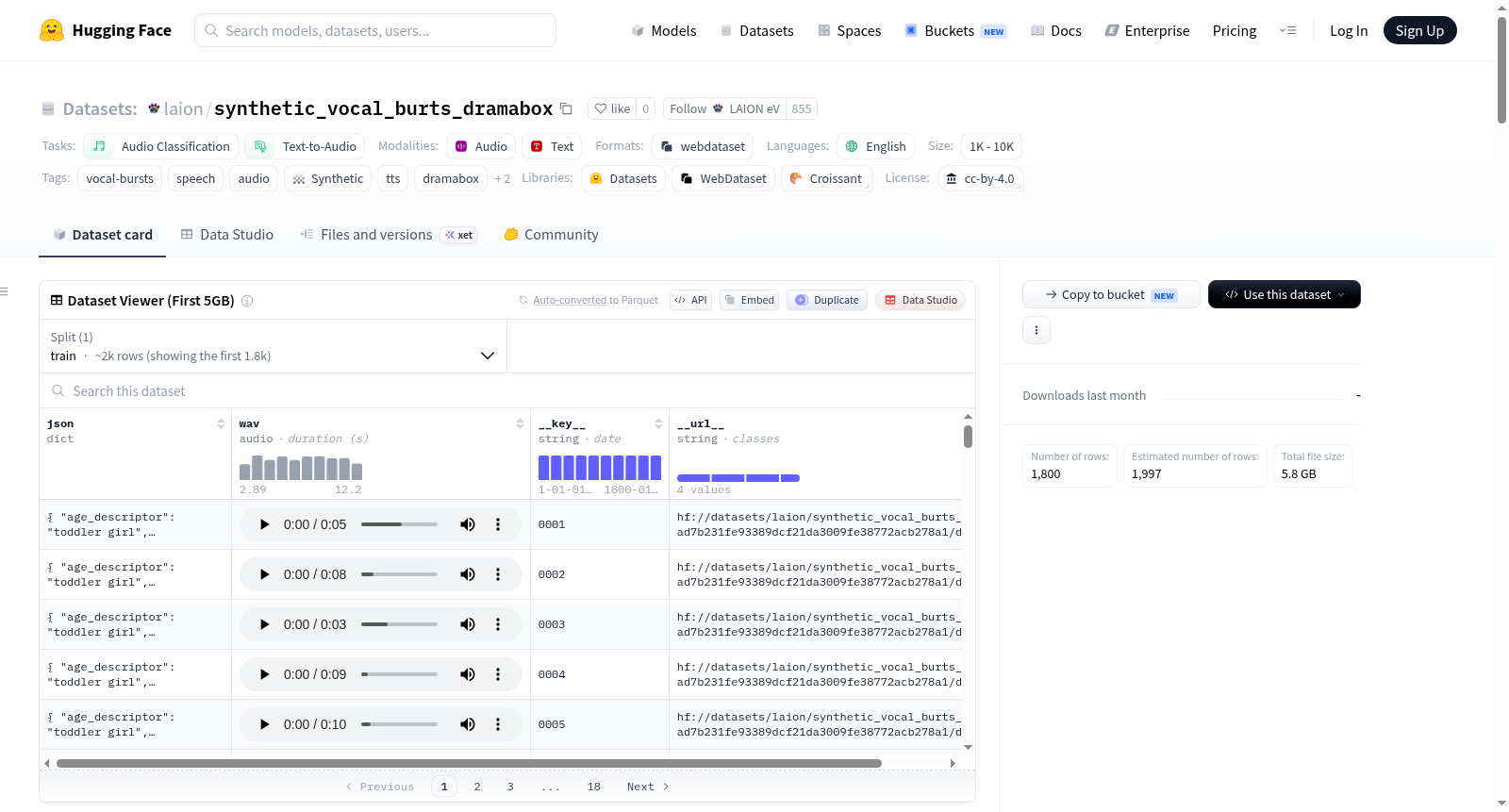The height and width of the screenshot is (812, 1509).
Task: Switch to the Data Studio tab
Action: tap(227, 235)
